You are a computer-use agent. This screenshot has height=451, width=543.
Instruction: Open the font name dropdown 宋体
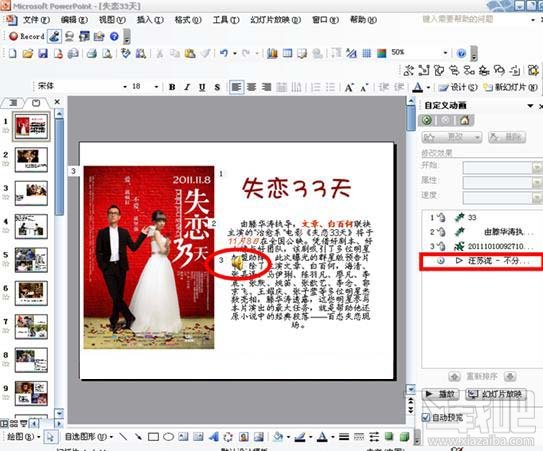click(x=125, y=87)
